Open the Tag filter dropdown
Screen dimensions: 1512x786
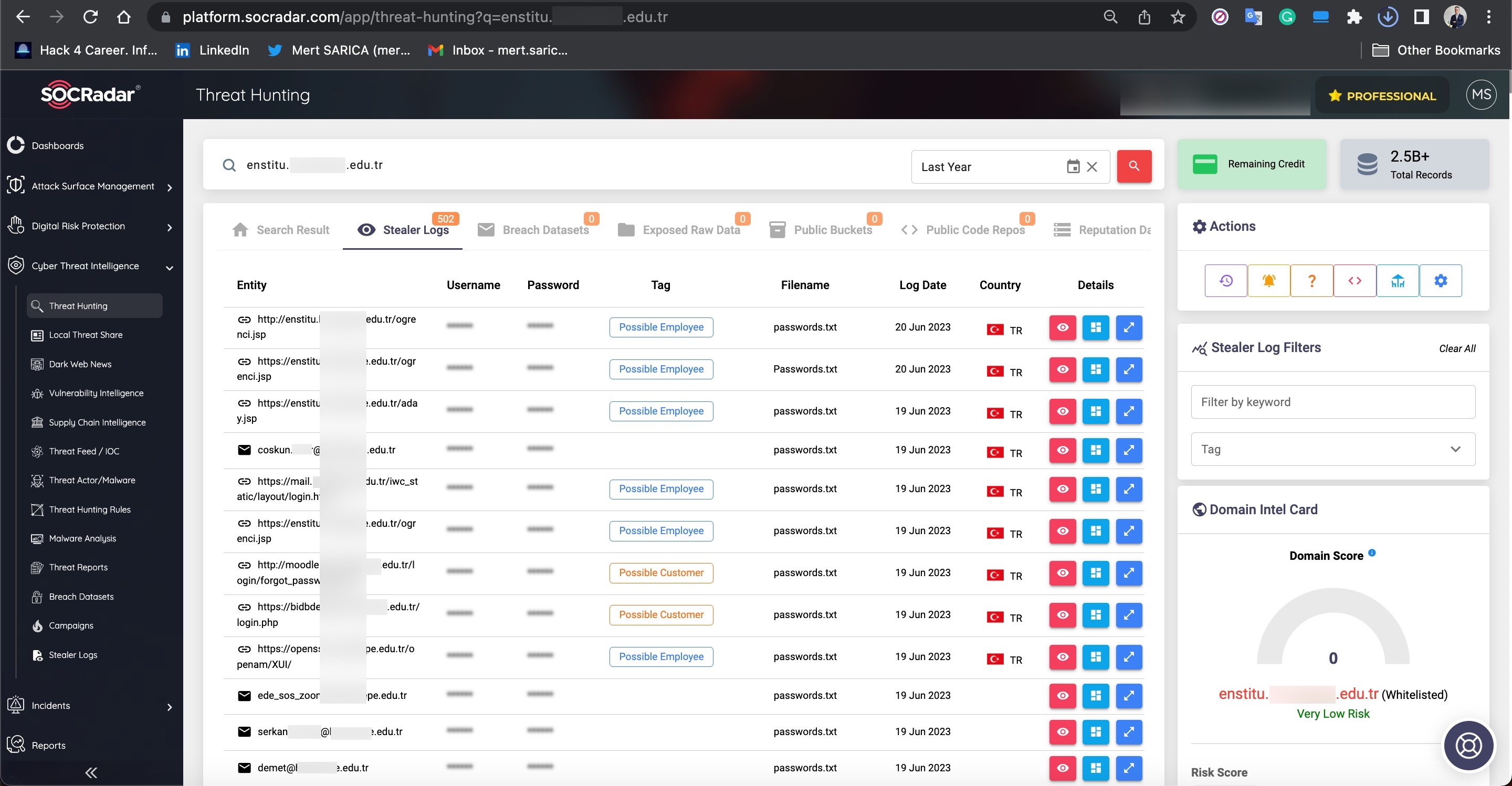click(x=1332, y=449)
